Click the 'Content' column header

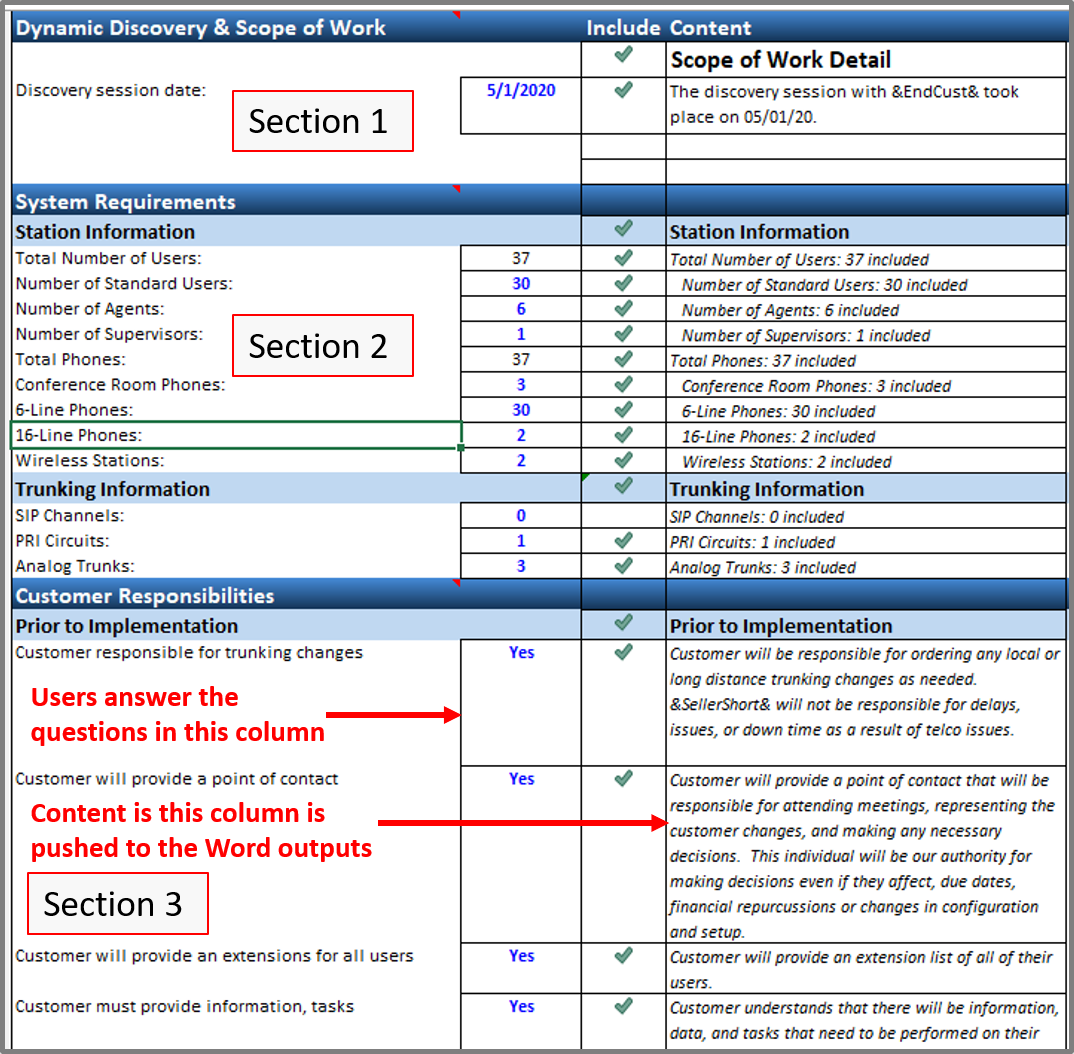(x=710, y=28)
